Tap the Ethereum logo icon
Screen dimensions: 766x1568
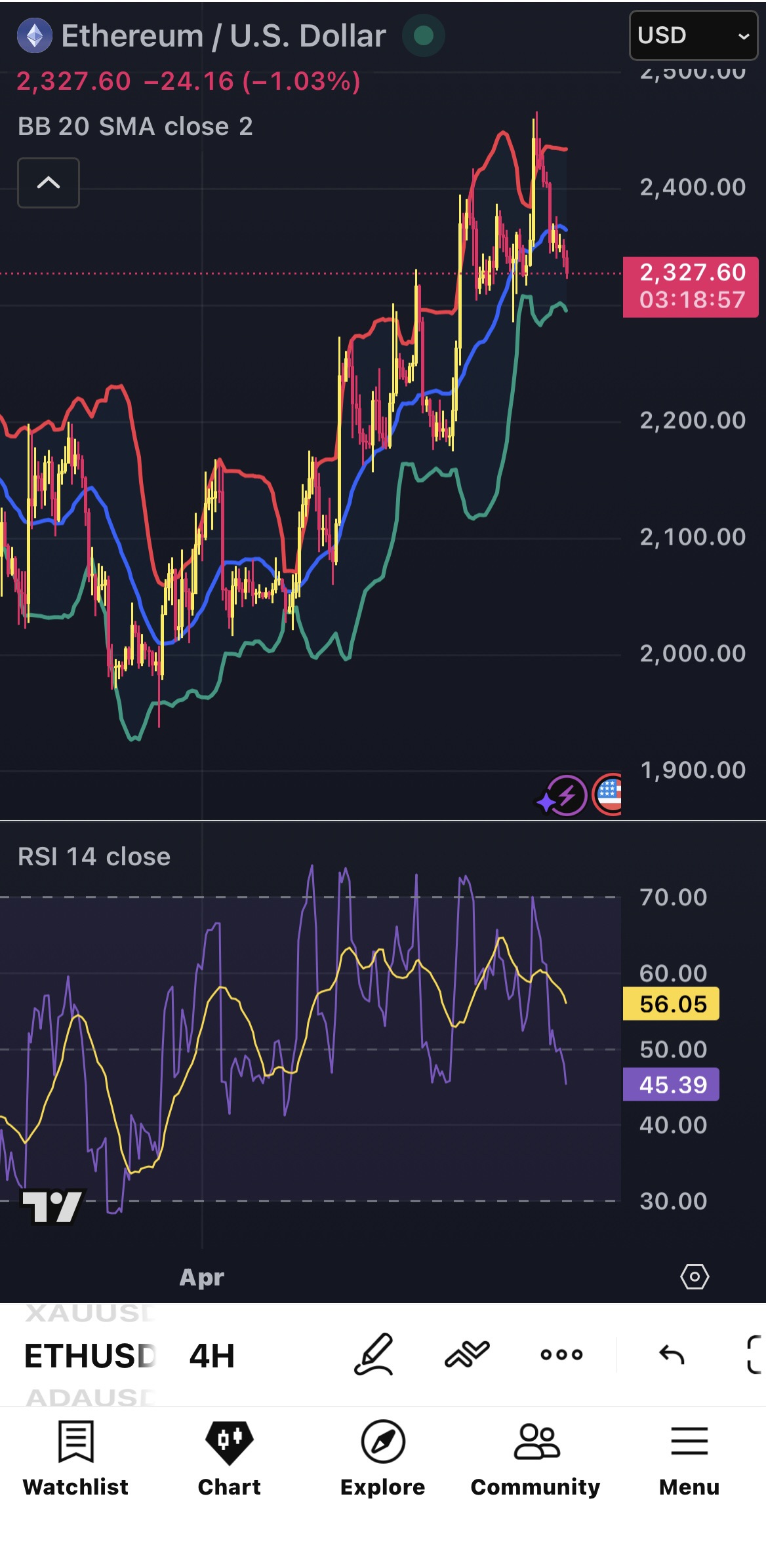coord(34,35)
